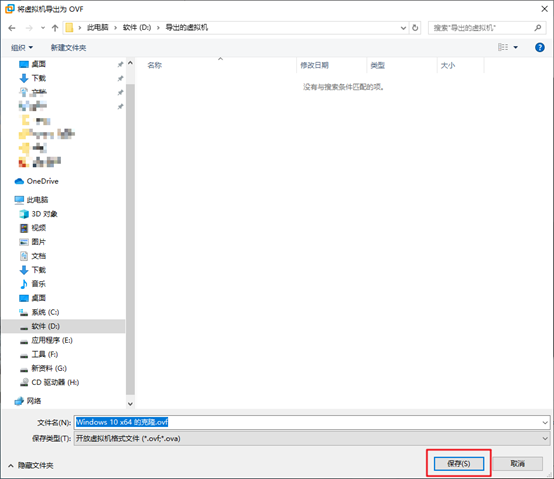The height and width of the screenshot is (479, 554).
Task: Open the view options dropdown arrow
Action: tap(515, 47)
